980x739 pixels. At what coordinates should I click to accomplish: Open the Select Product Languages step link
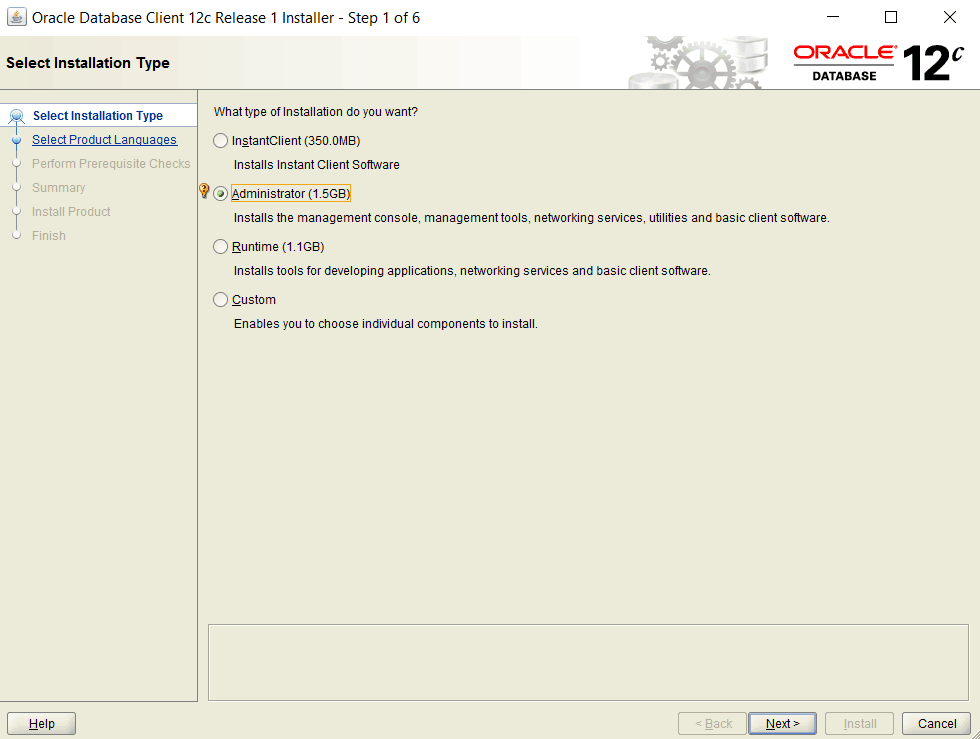click(104, 139)
